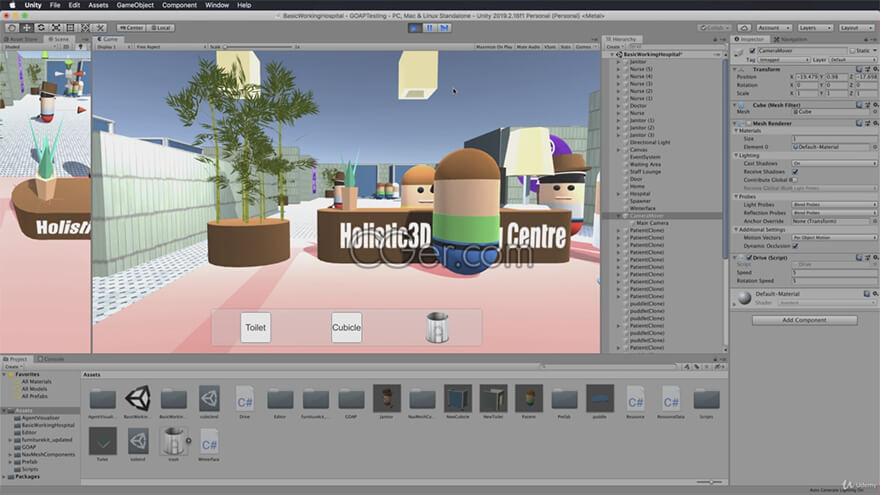Switch to the Navigation tab
Screen dimensions: 880x495
(790, 39)
